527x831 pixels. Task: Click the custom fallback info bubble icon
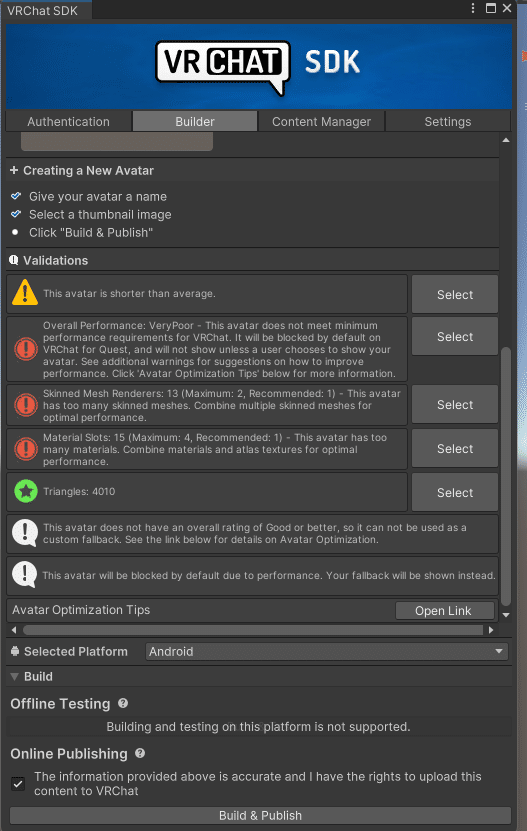pyautogui.click(x=24, y=533)
